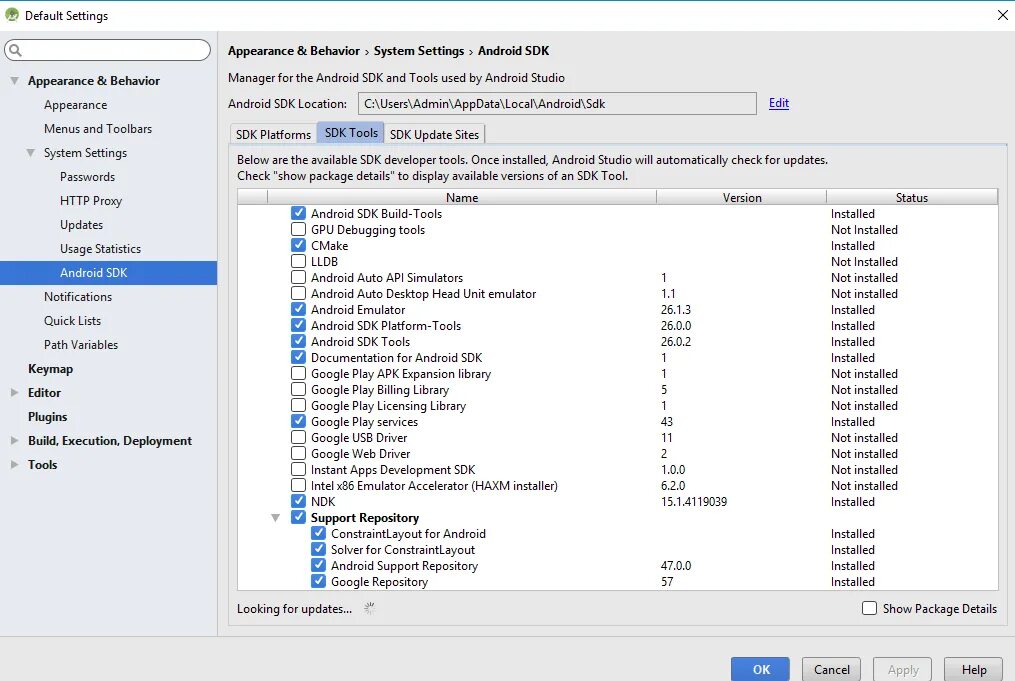Select Usage Statistics
The width and height of the screenshot is (1015, 681).
coord(100,249)
